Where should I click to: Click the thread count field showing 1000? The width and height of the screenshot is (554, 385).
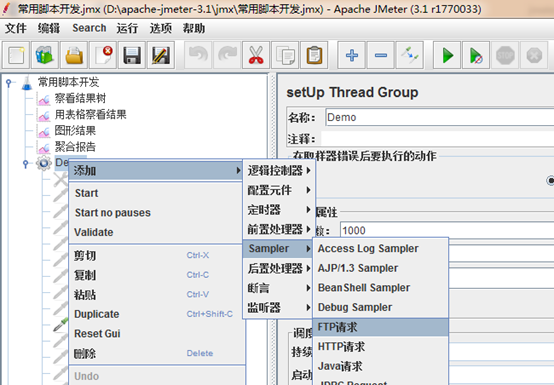coord(447,230)
